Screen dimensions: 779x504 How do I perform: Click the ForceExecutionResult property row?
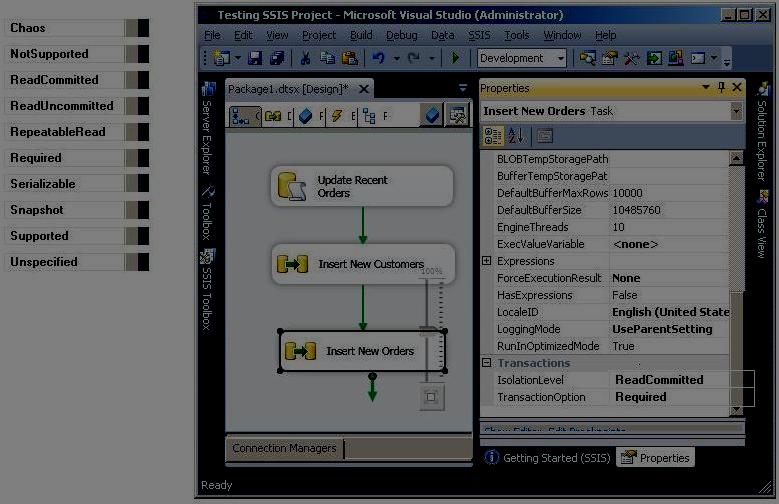[605, 278]
